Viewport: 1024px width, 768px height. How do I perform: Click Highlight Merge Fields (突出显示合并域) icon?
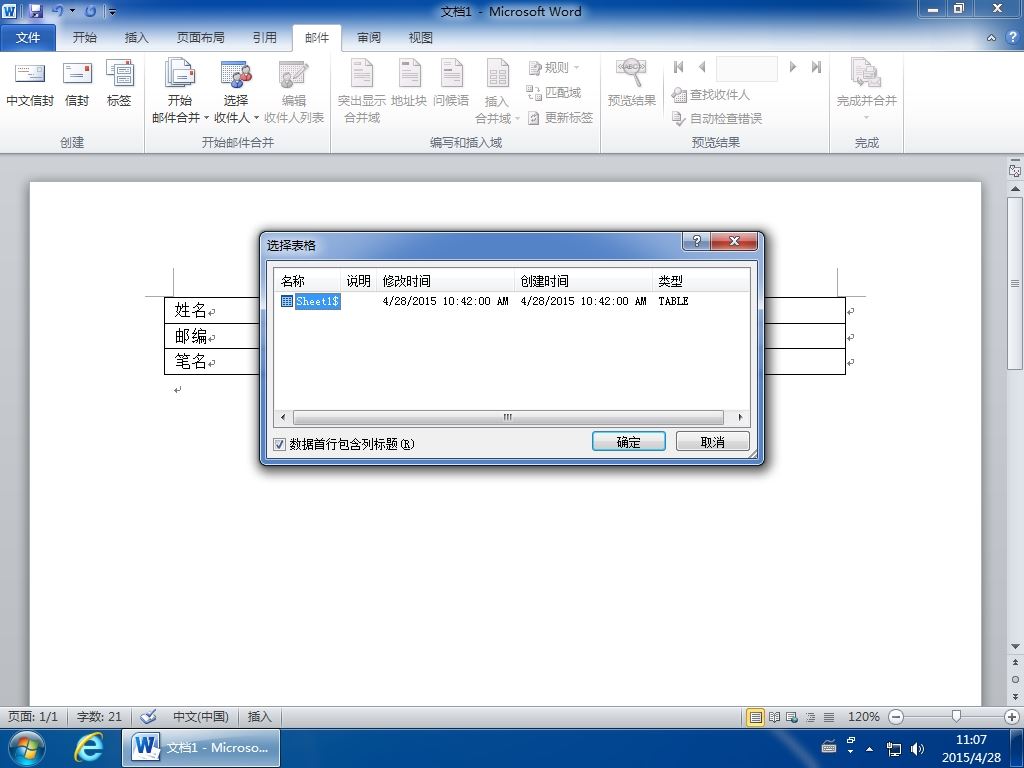pos(362,91)
